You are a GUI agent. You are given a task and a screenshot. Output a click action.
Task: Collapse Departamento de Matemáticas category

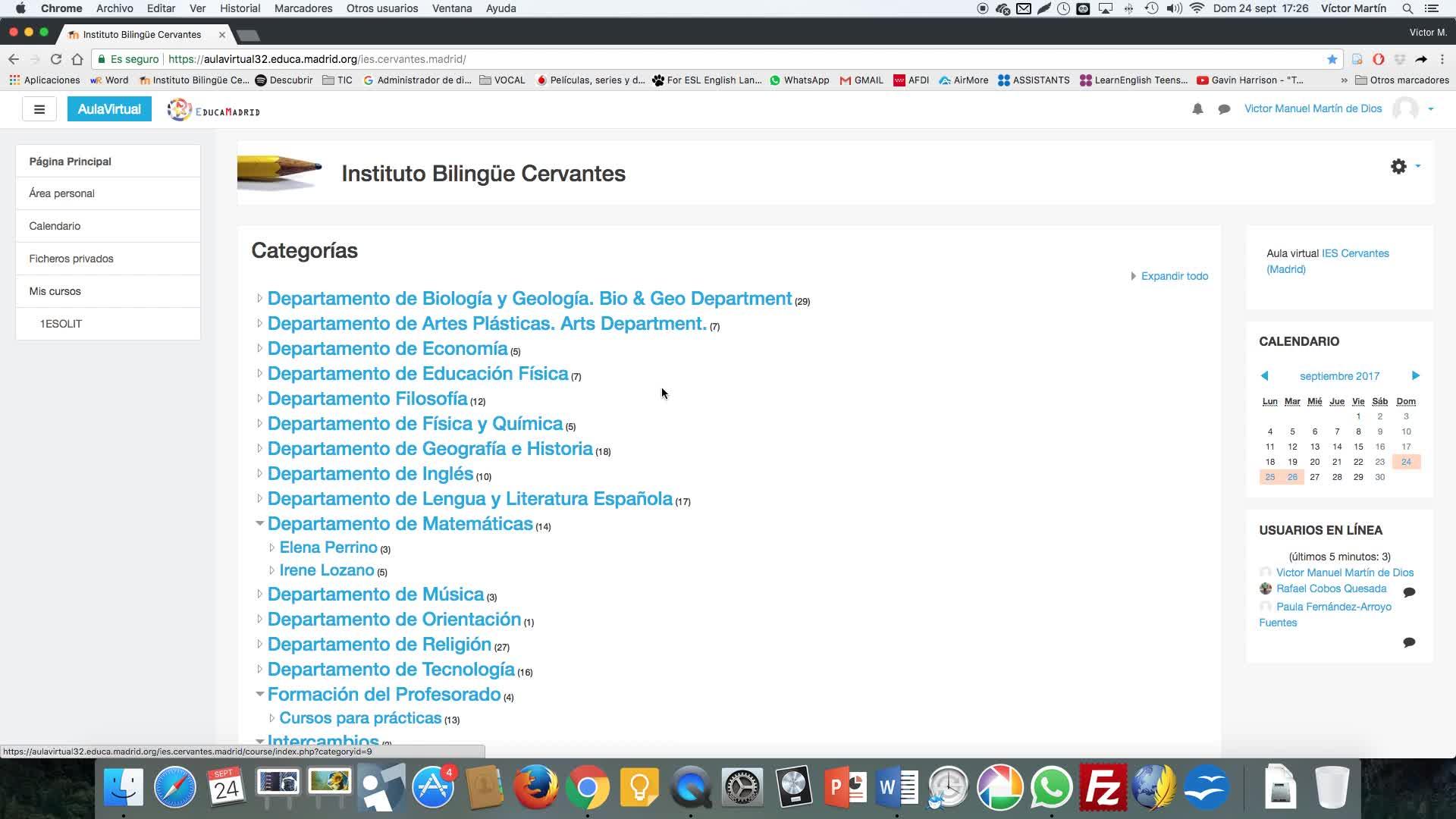pos(259,523)
